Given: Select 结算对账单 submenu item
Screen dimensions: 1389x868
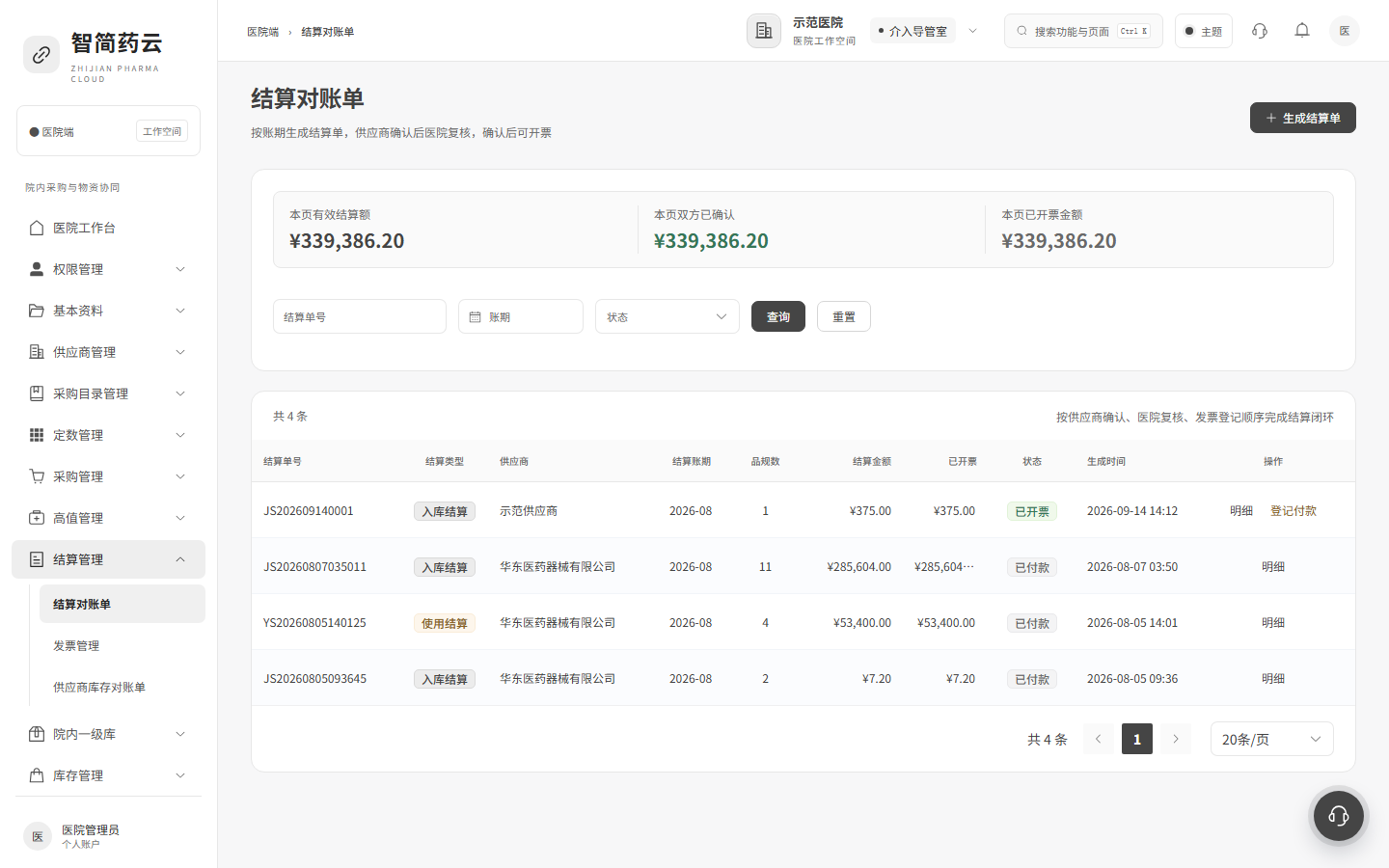Looking at the screenshot, I should (x=123, y=604).
